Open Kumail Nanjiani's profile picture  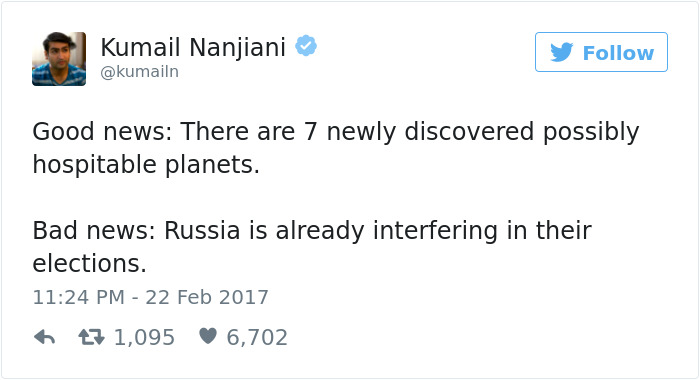(59, 58)
